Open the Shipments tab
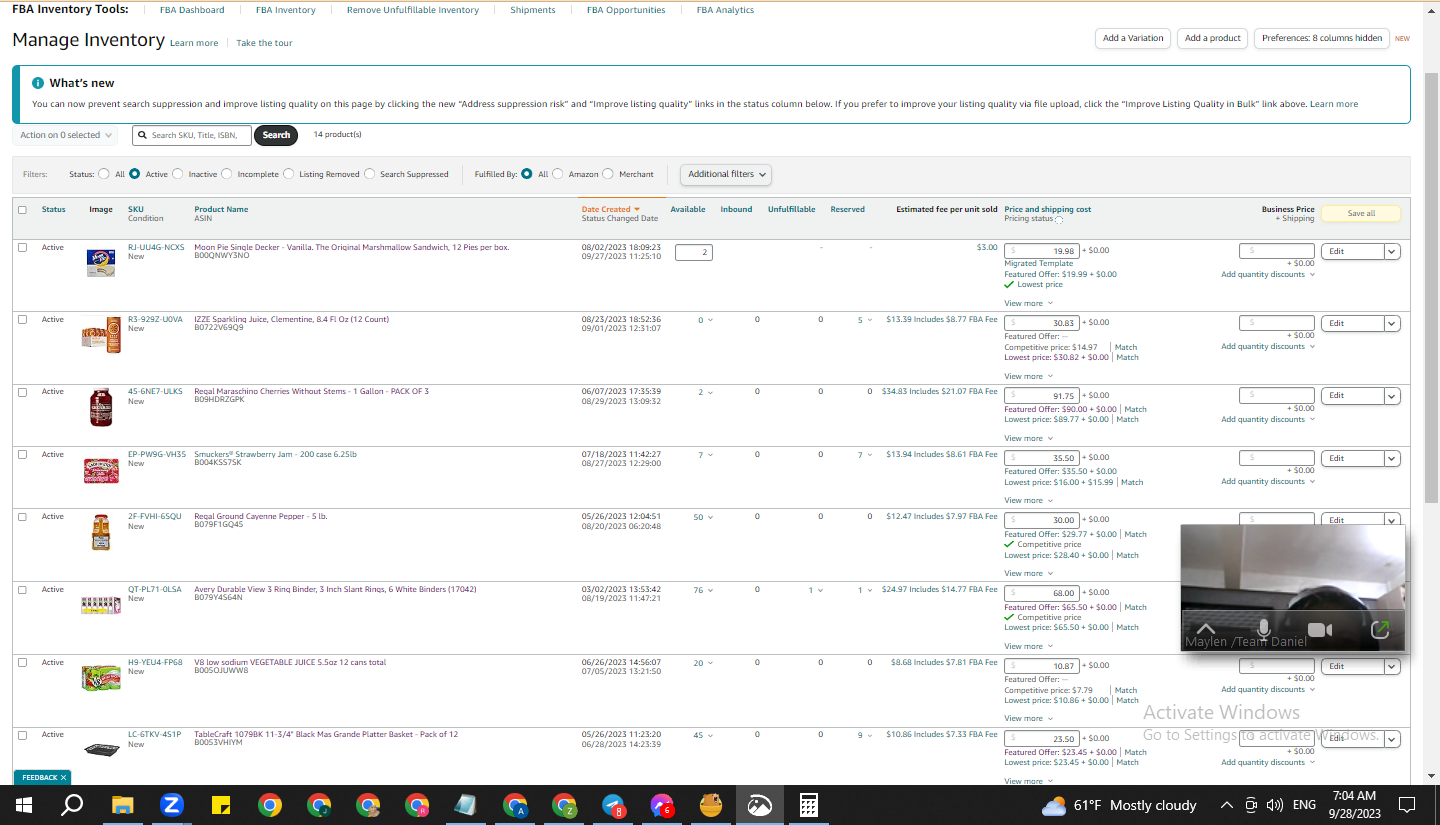Screen dimensions: 1440x825 pyautogui.click(x=533, y=10)
